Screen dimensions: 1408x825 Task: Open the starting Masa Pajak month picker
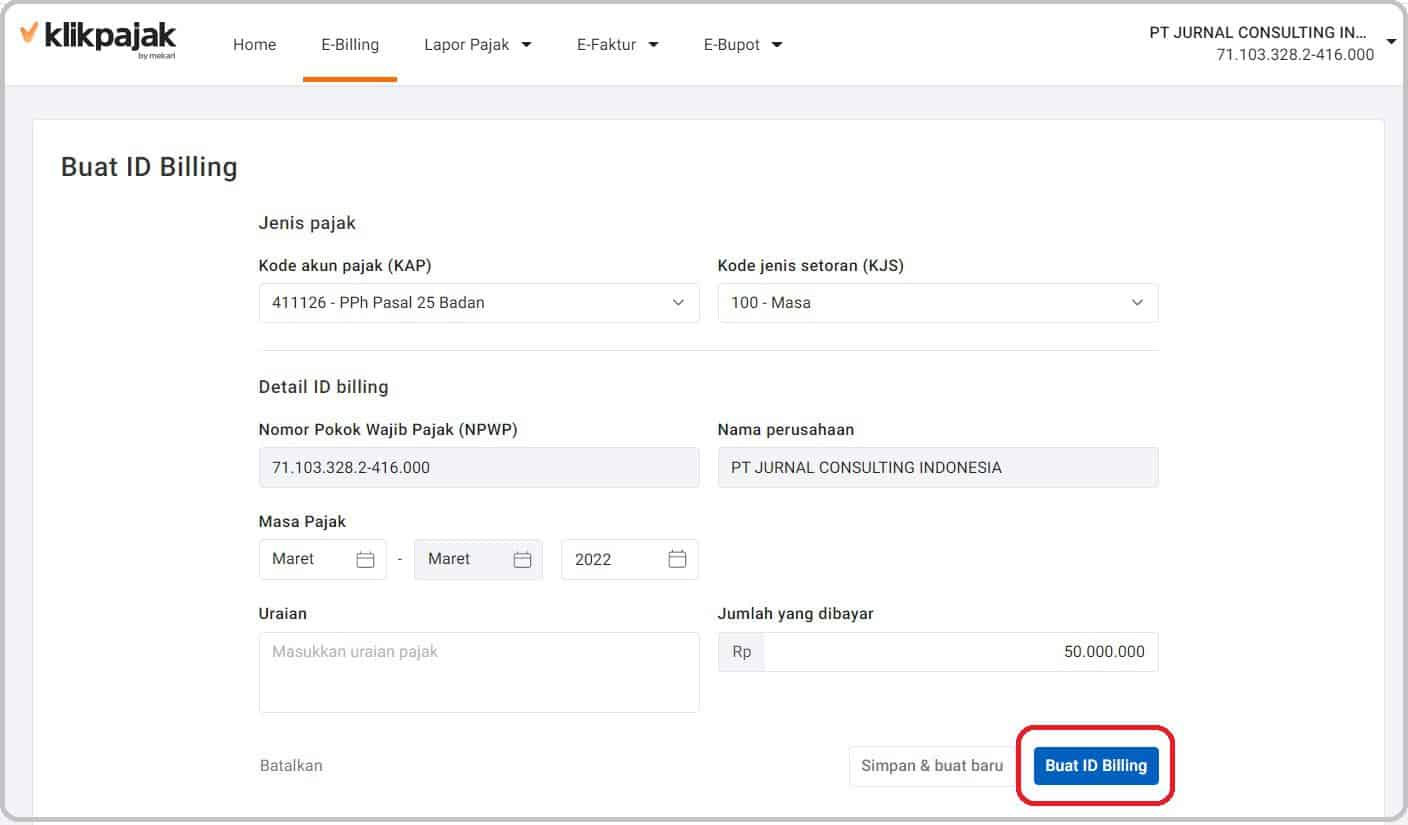(x=322, y=559)
